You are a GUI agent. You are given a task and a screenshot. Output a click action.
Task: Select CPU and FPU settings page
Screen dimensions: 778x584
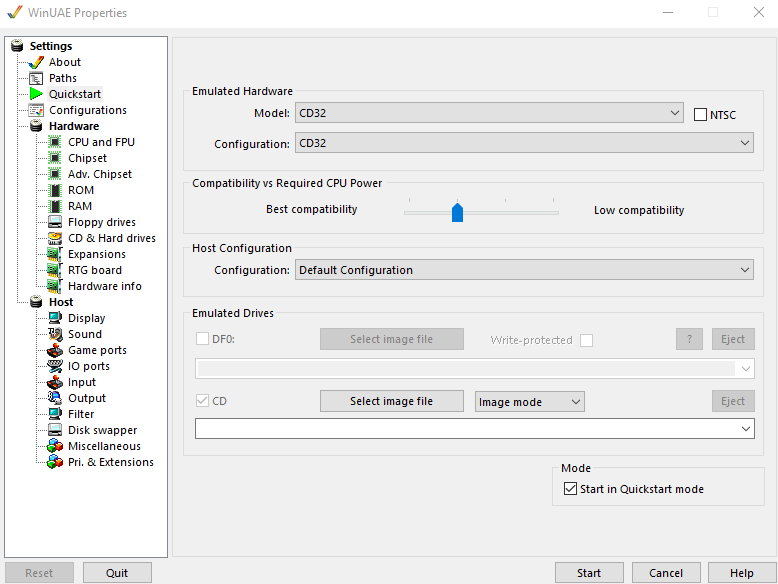(x=101, y=142)
